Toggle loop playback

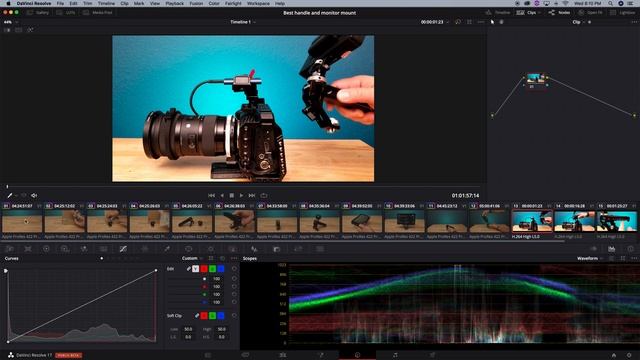[264, 196]
